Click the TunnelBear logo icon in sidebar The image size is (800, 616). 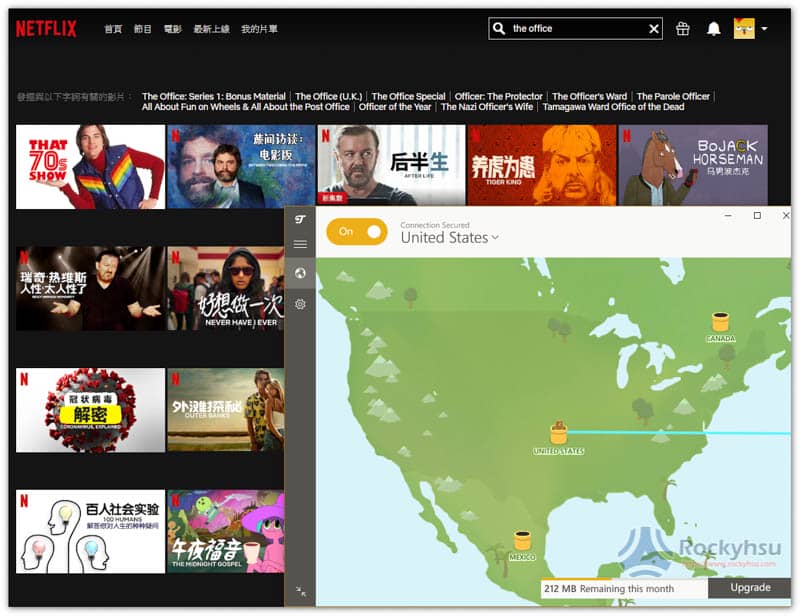300,219
